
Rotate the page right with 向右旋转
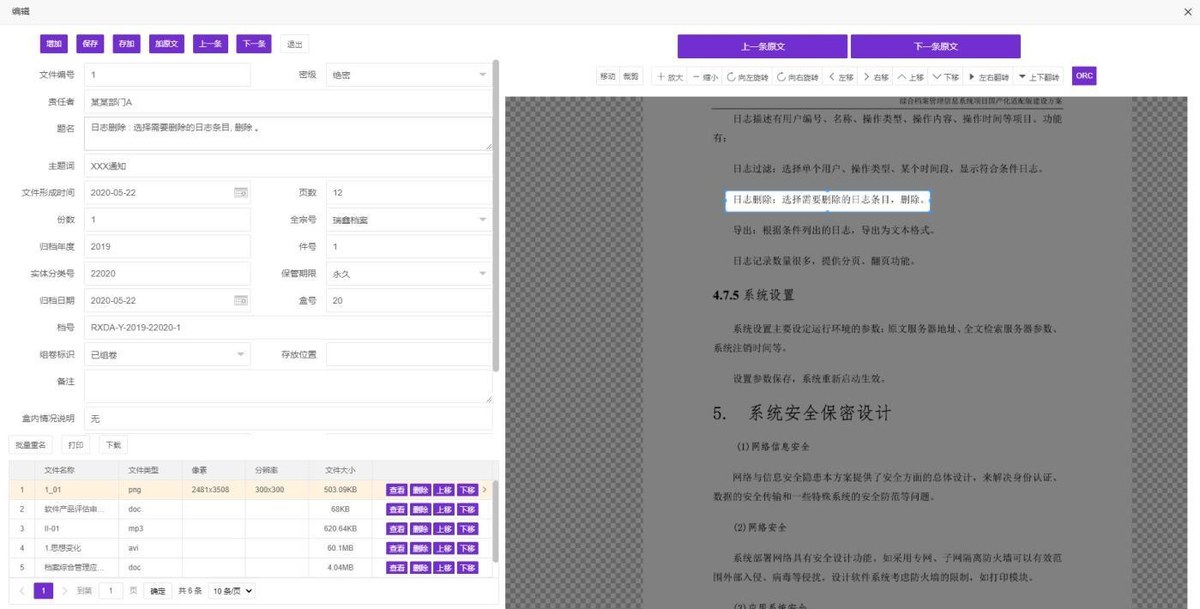tap(797, 76)
